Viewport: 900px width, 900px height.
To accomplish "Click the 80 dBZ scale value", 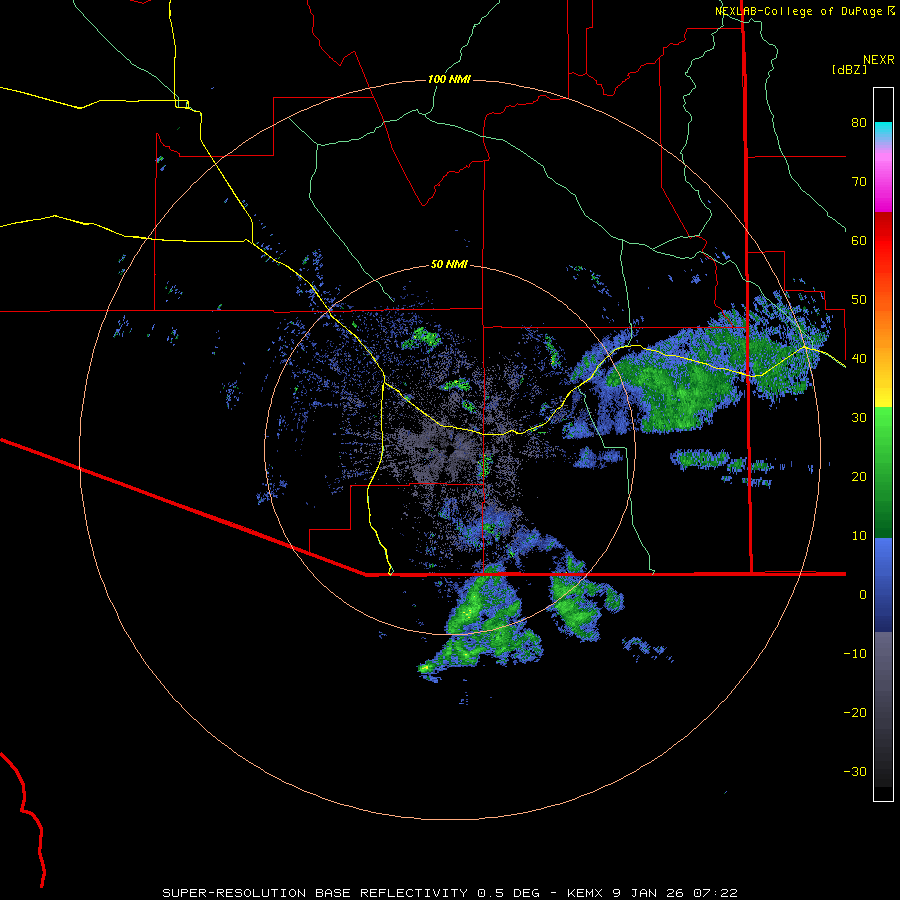I will [x=859, y=122].
